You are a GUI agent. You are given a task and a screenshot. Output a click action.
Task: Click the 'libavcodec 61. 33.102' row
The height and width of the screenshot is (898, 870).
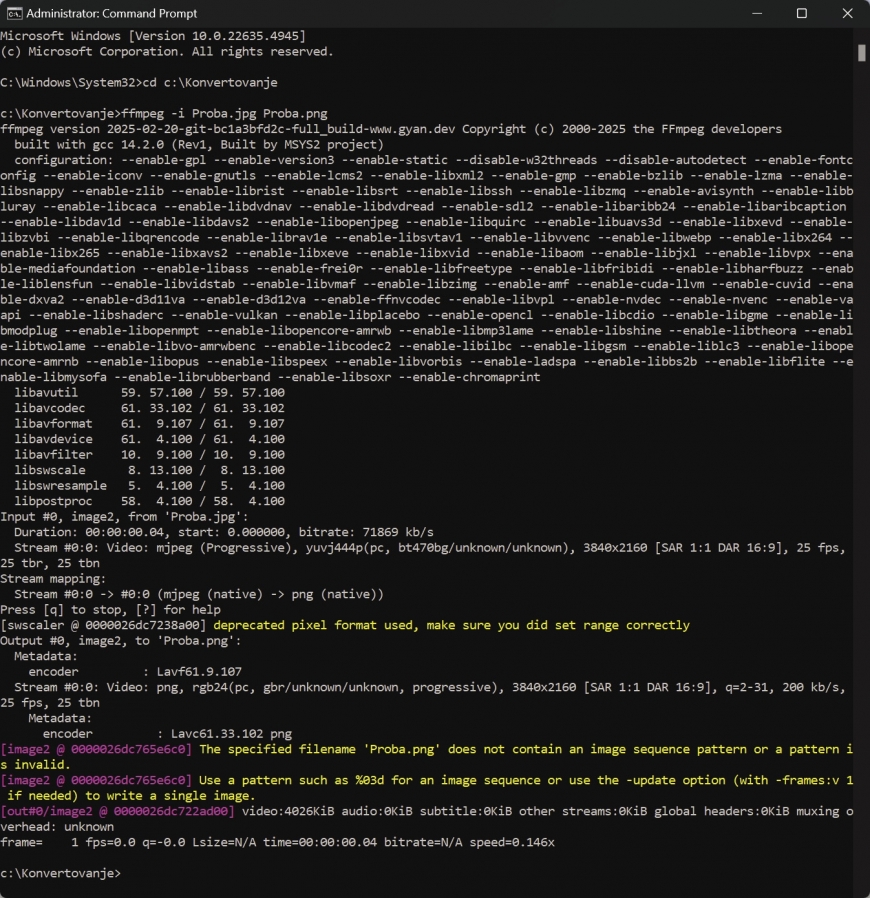pos(149,408)
